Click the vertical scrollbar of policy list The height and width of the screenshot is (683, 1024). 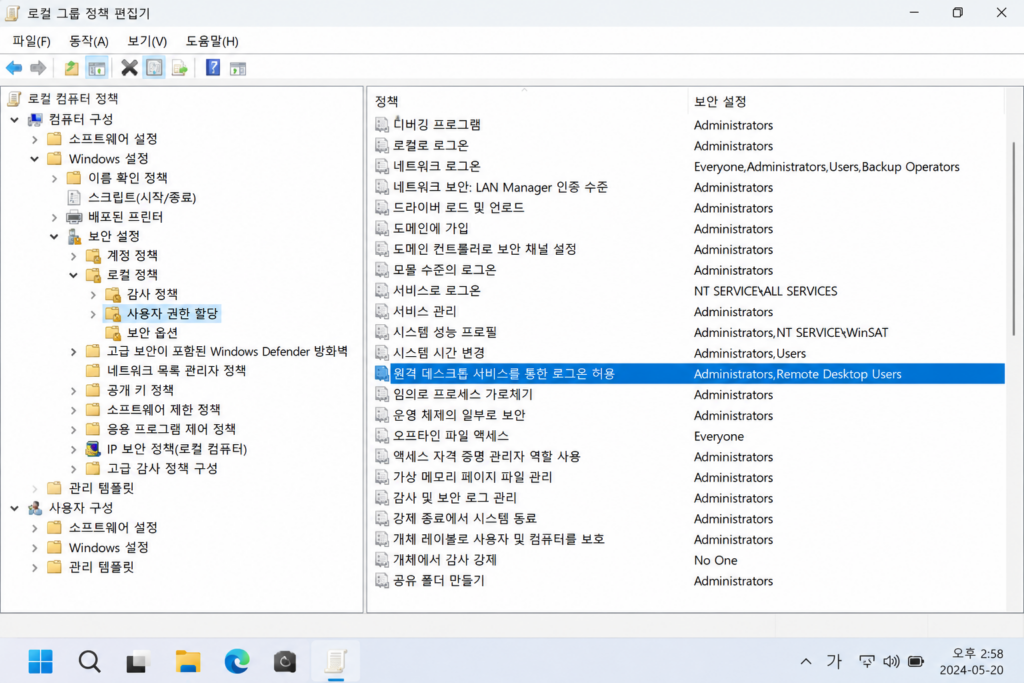[x=1014, y=238]
